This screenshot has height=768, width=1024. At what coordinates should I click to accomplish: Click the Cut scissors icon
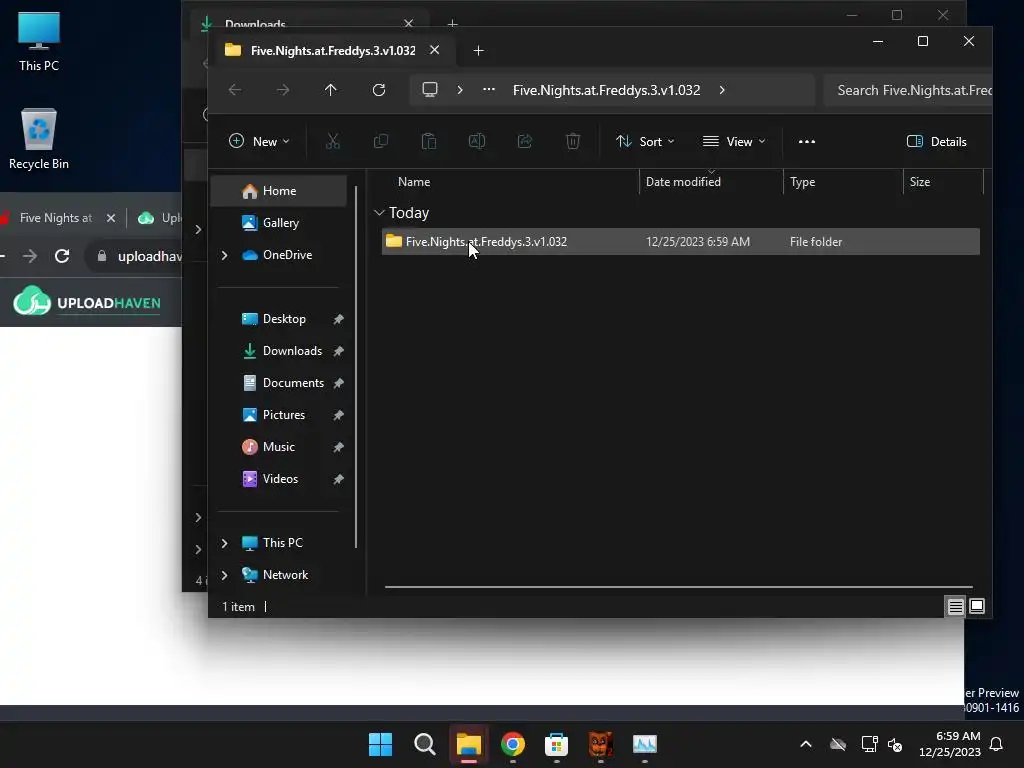click(x=333, y=141)
